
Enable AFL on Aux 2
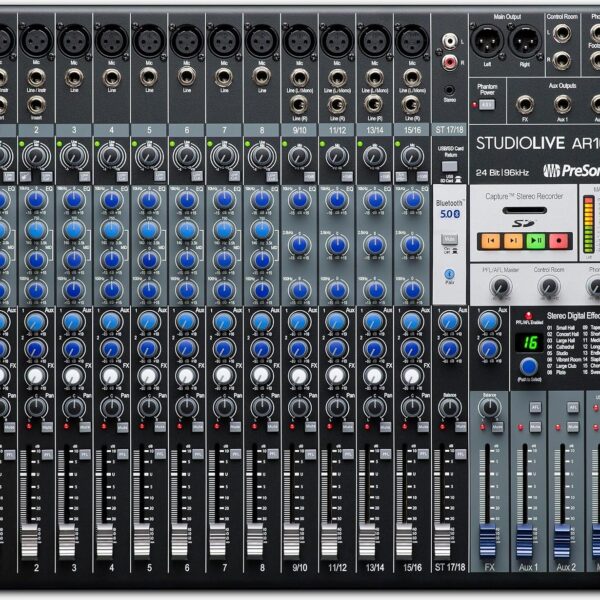[573, 408]
